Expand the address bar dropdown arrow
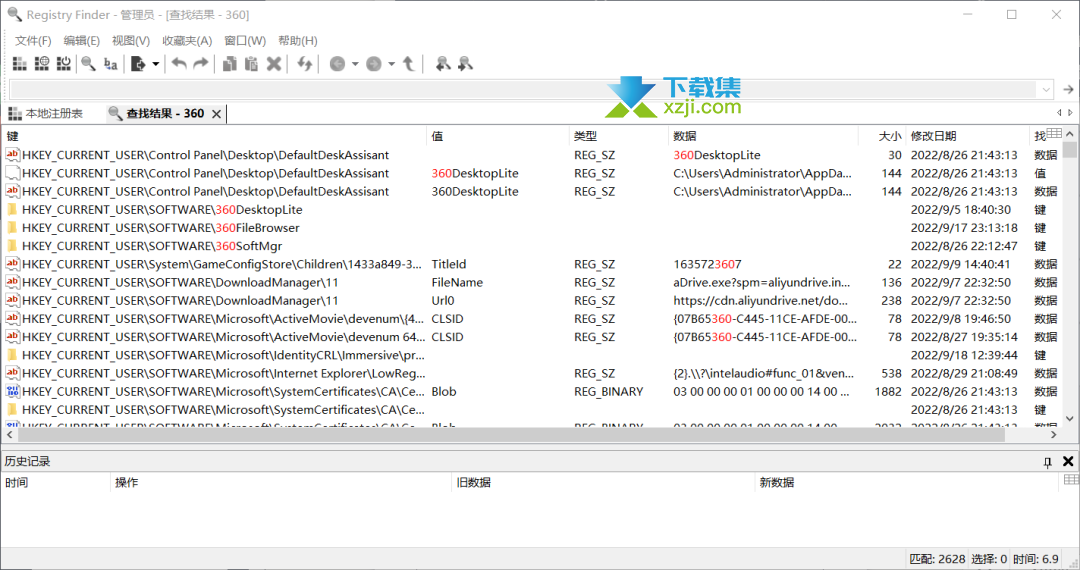 pos(1046,89)
